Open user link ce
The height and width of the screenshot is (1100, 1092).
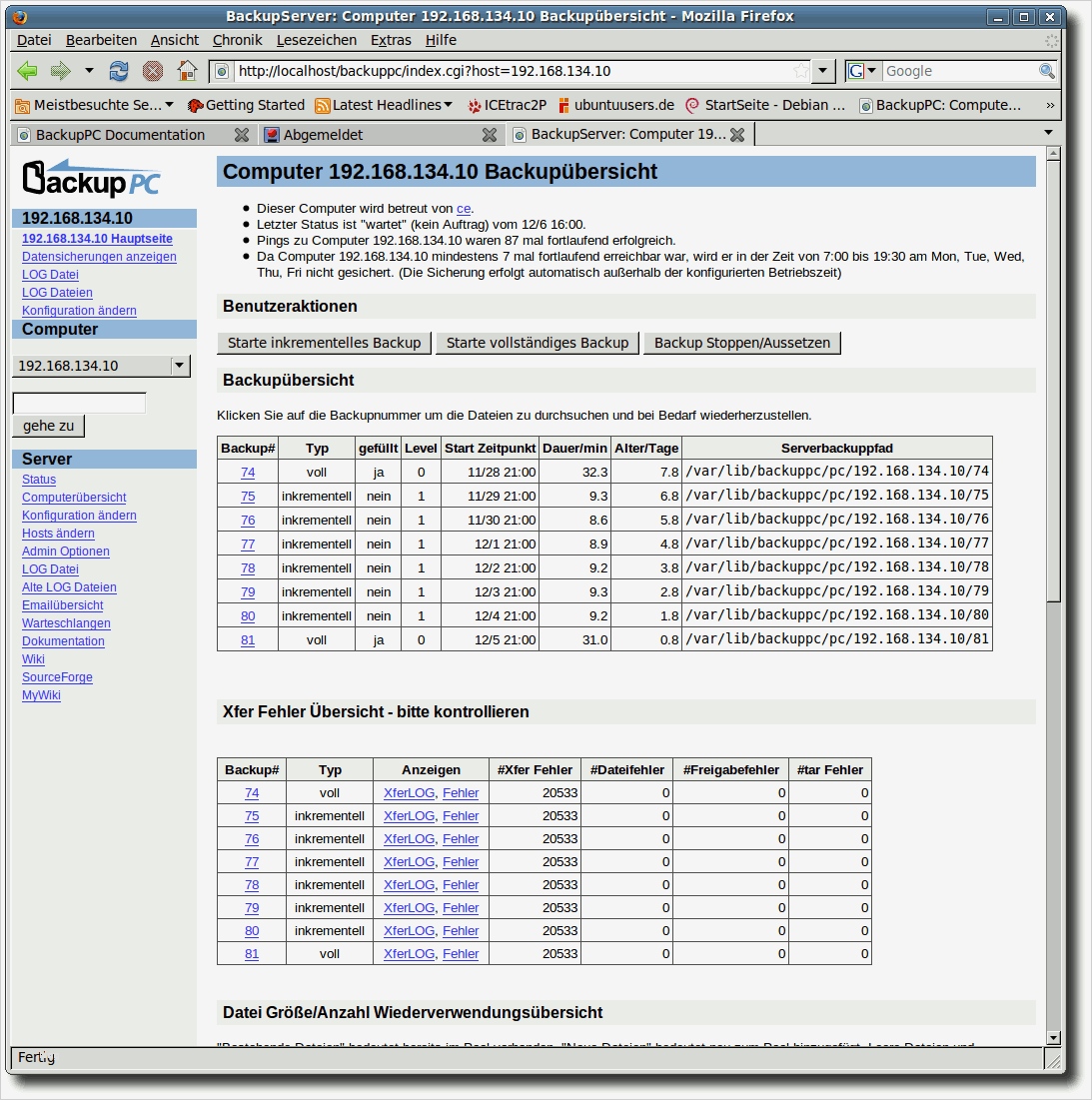[464, 209]
